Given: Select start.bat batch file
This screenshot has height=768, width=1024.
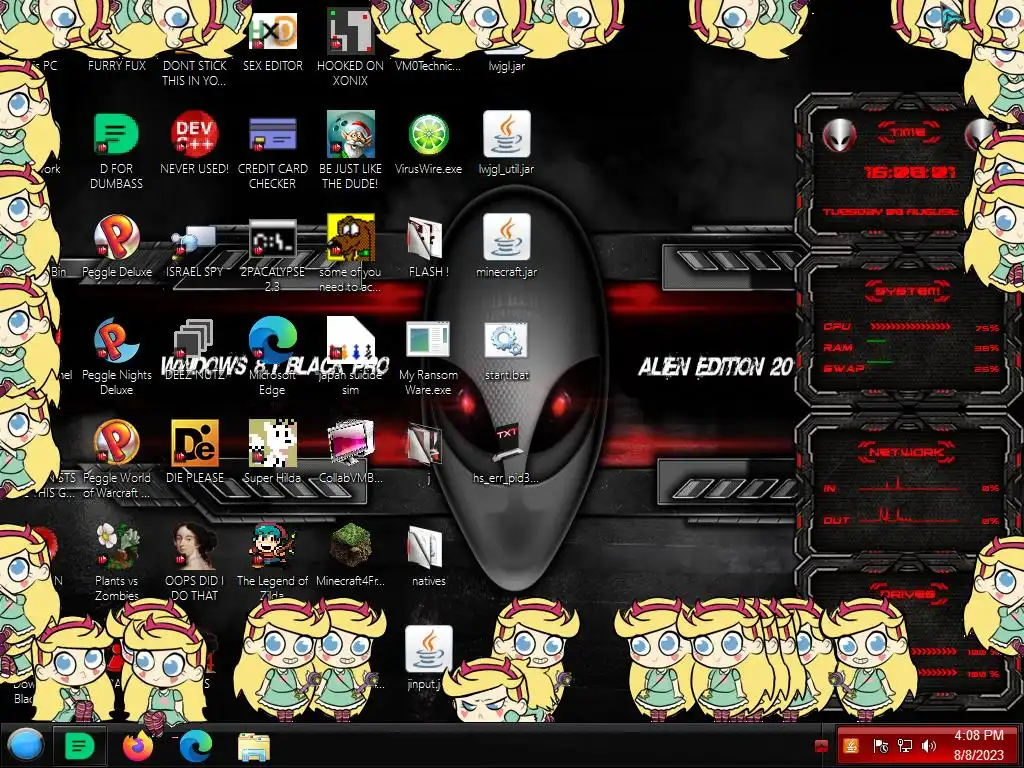Looking at the screenshot, I should pos(507,340).
